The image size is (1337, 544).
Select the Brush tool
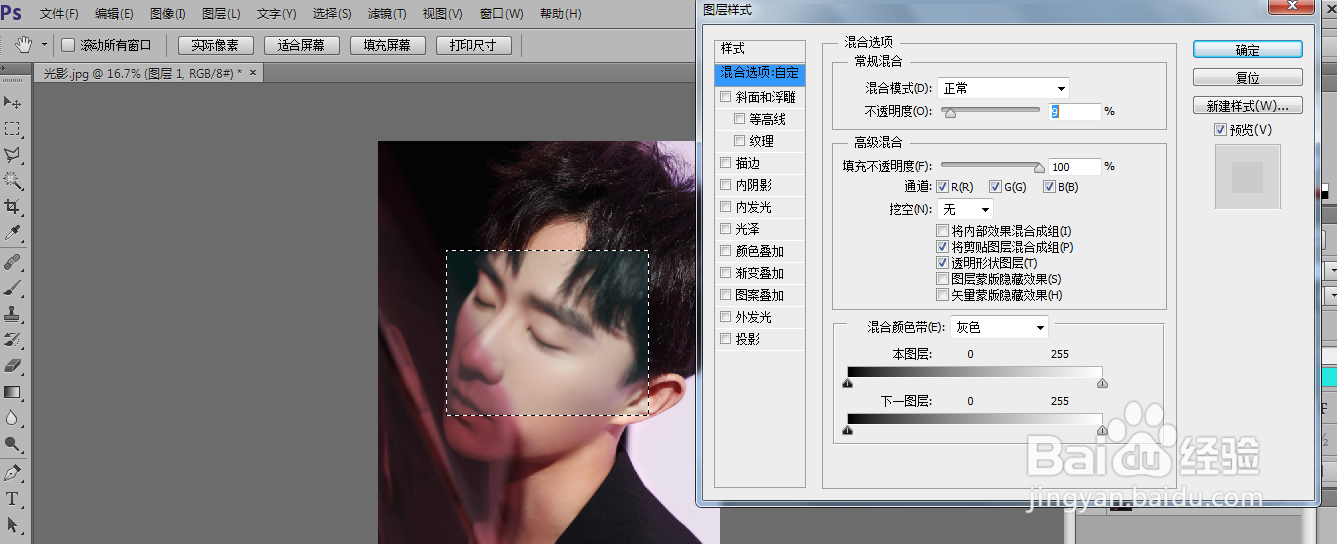pyautogui.click(x=13, y=288)
